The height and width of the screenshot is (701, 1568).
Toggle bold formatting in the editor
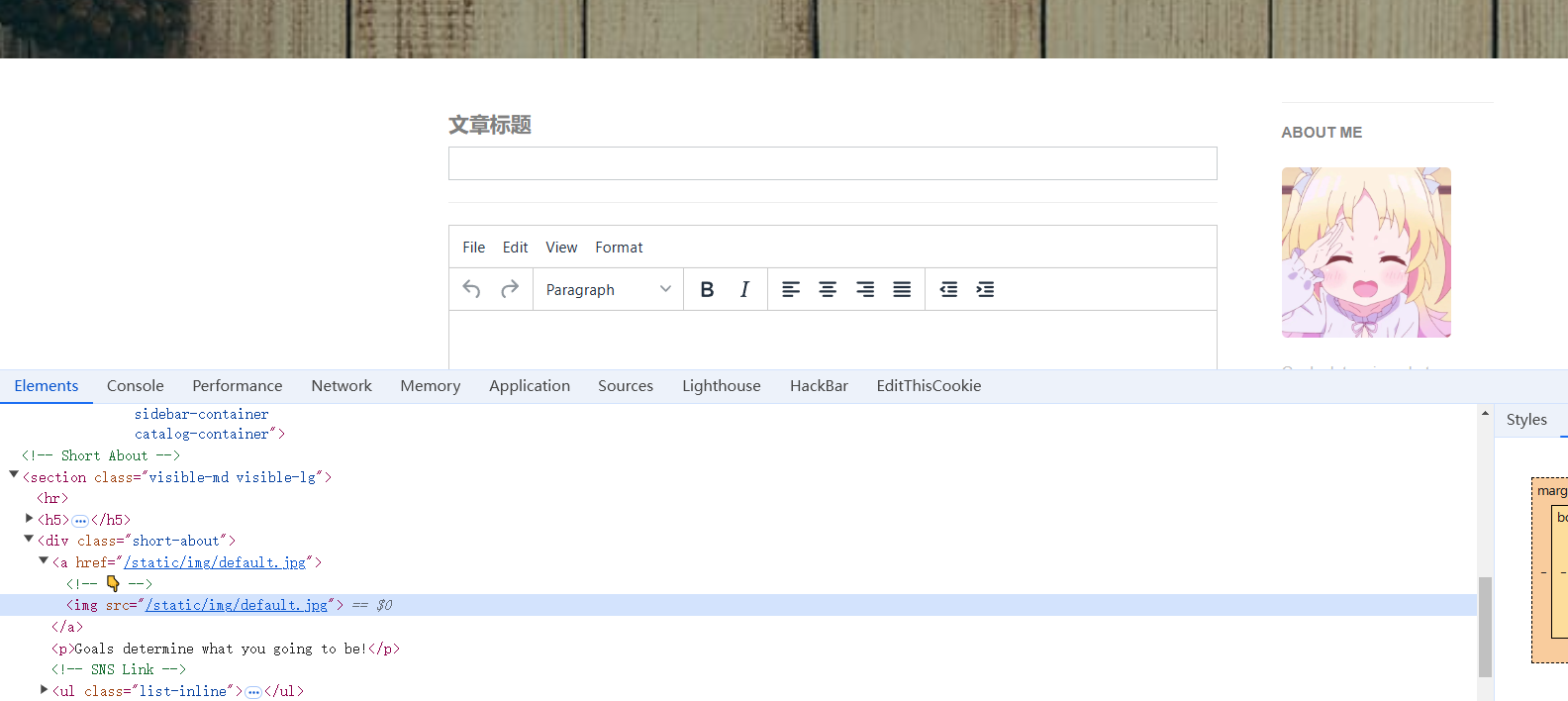pos(707,289)
